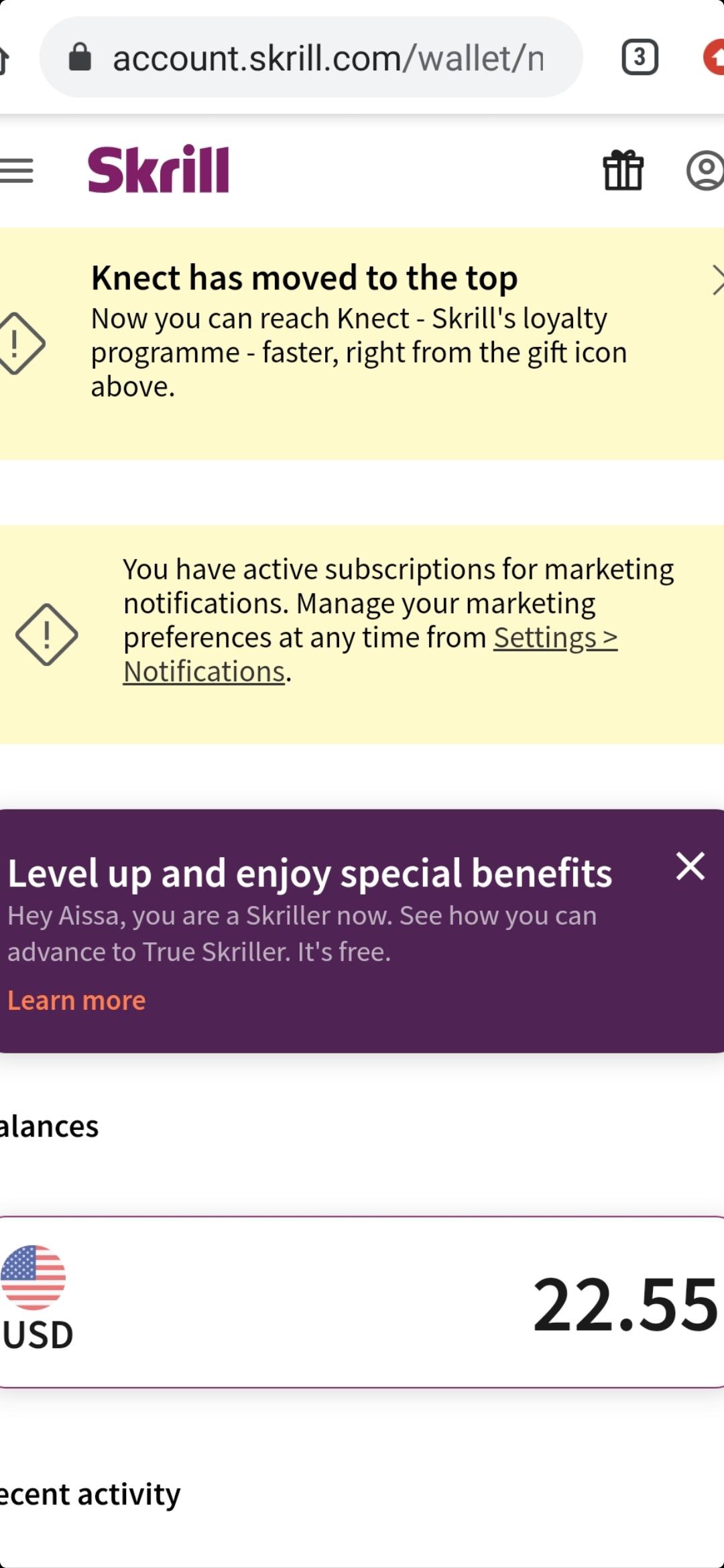The width and height of the screenshot is (724, 1568).
Task: Open Settings > Notifications link
Action: click(370, 654)
